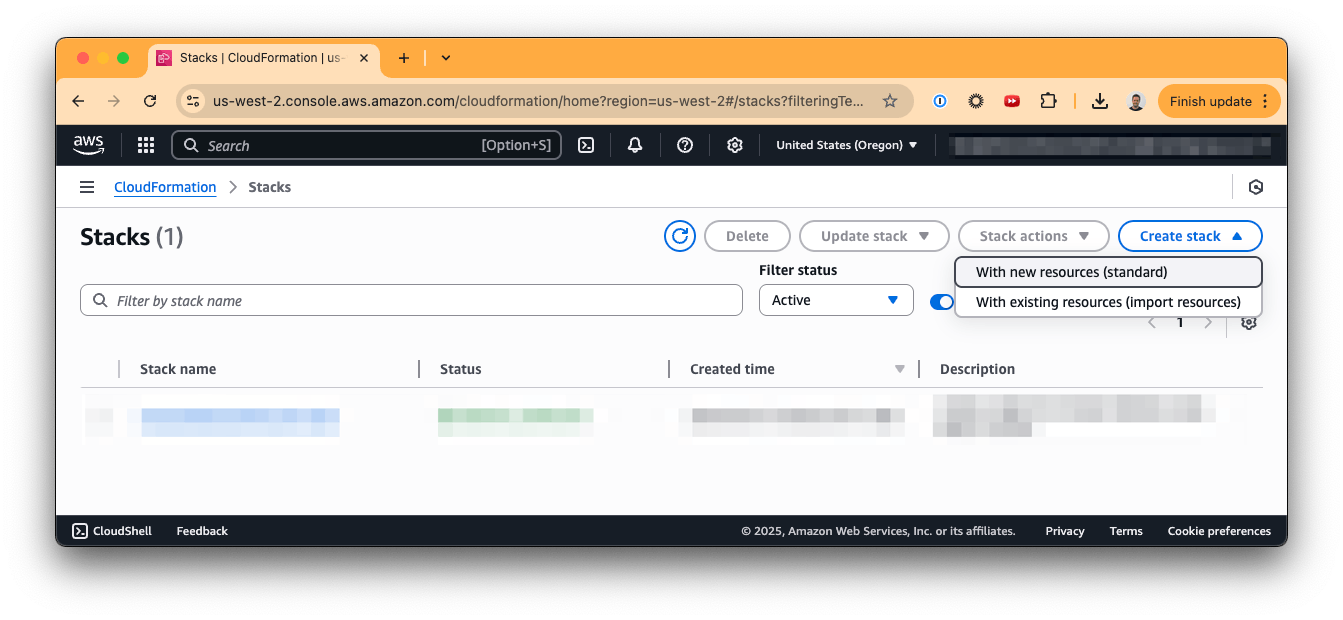Refresh the stacks list

pos(680,236)
